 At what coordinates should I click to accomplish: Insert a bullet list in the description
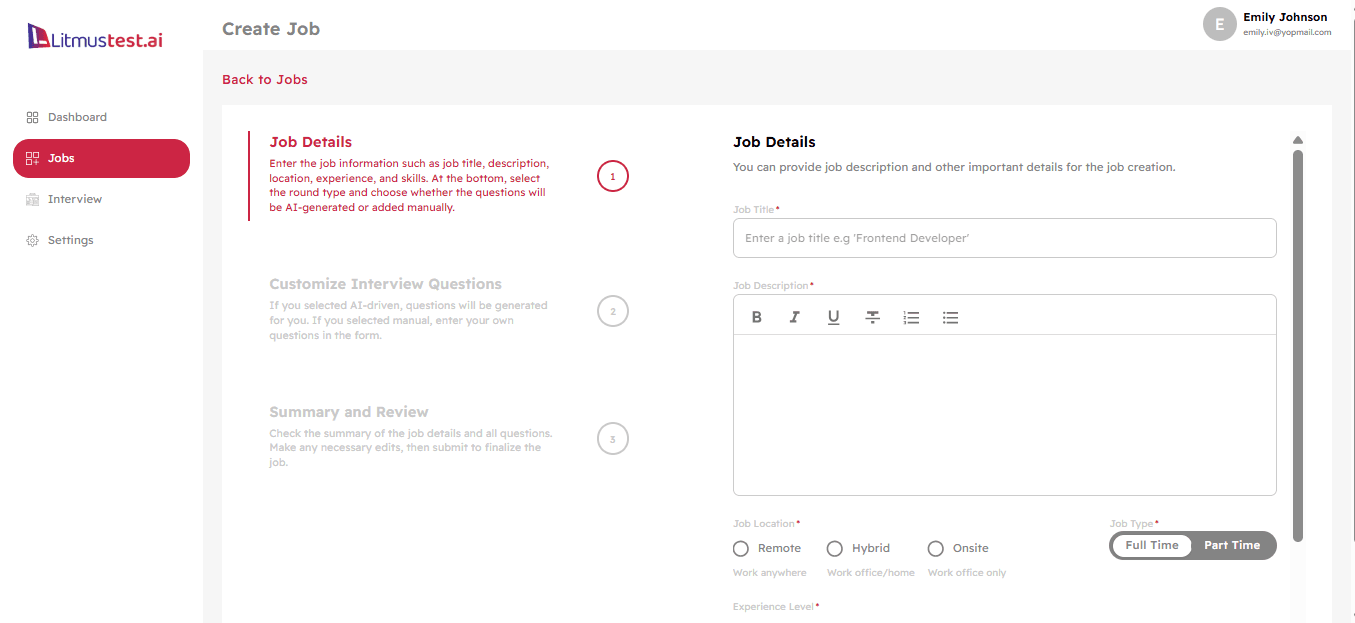click(950, 316)
